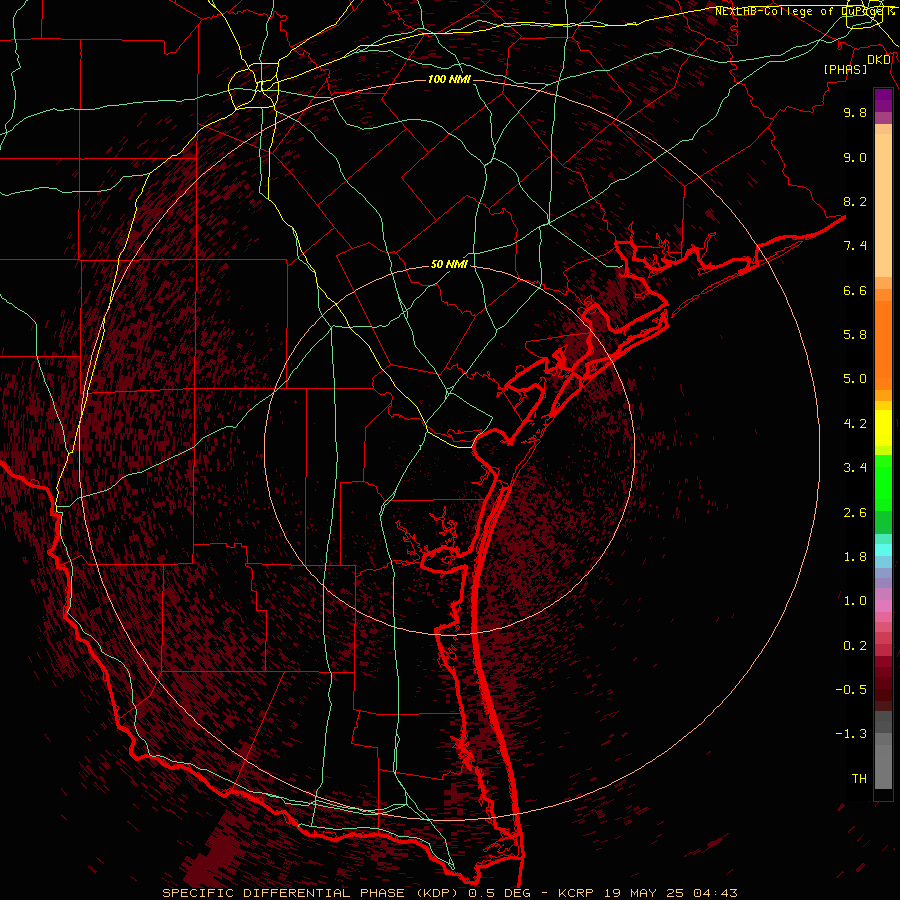Click the '7.4' scale value
Image resolution: width=900 pixels, height=900 pixels.
pyautogui.click(x=855, y=246)
